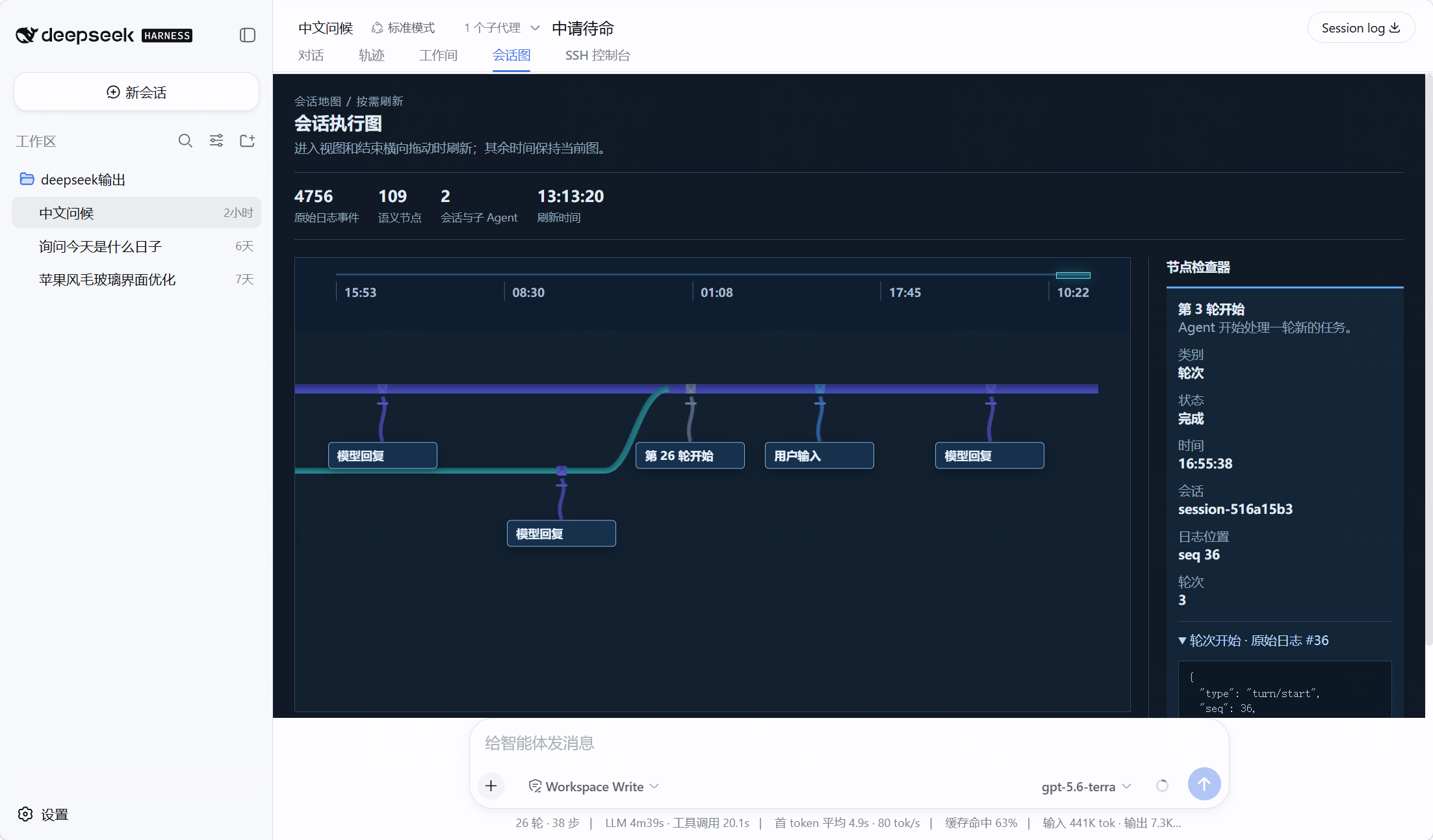Select the 中文问候 session
This screenshot has height=840, width=1433.
click(x=136, y=213)
